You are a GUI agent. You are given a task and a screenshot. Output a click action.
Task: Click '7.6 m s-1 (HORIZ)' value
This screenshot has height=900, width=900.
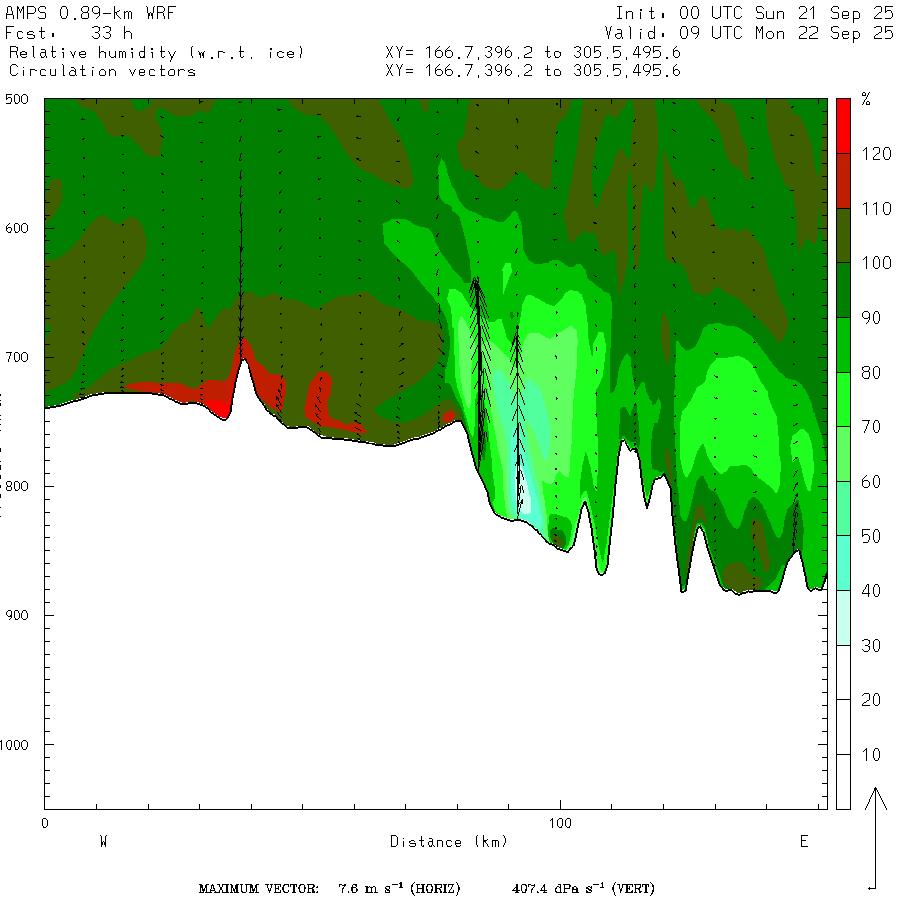pyautogui.click(x=399, y=889)
